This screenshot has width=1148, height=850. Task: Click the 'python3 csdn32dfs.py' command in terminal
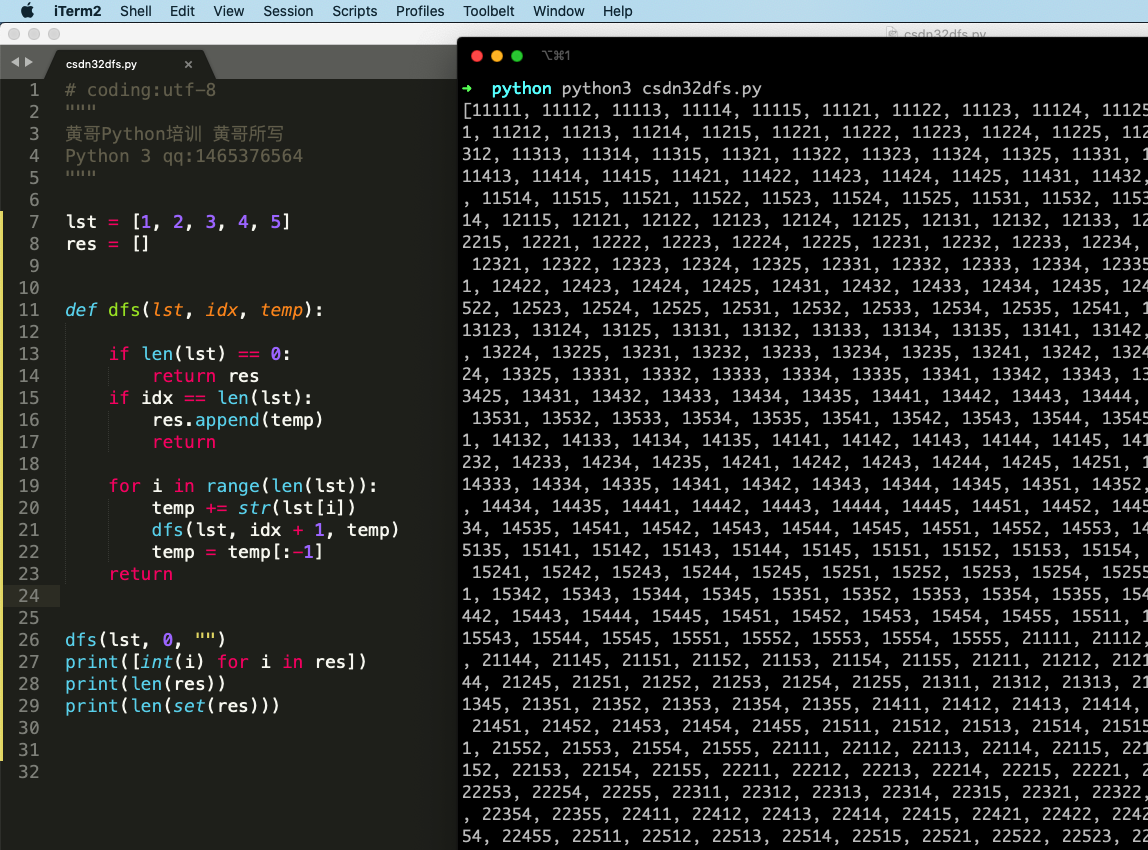pos(661,89)
